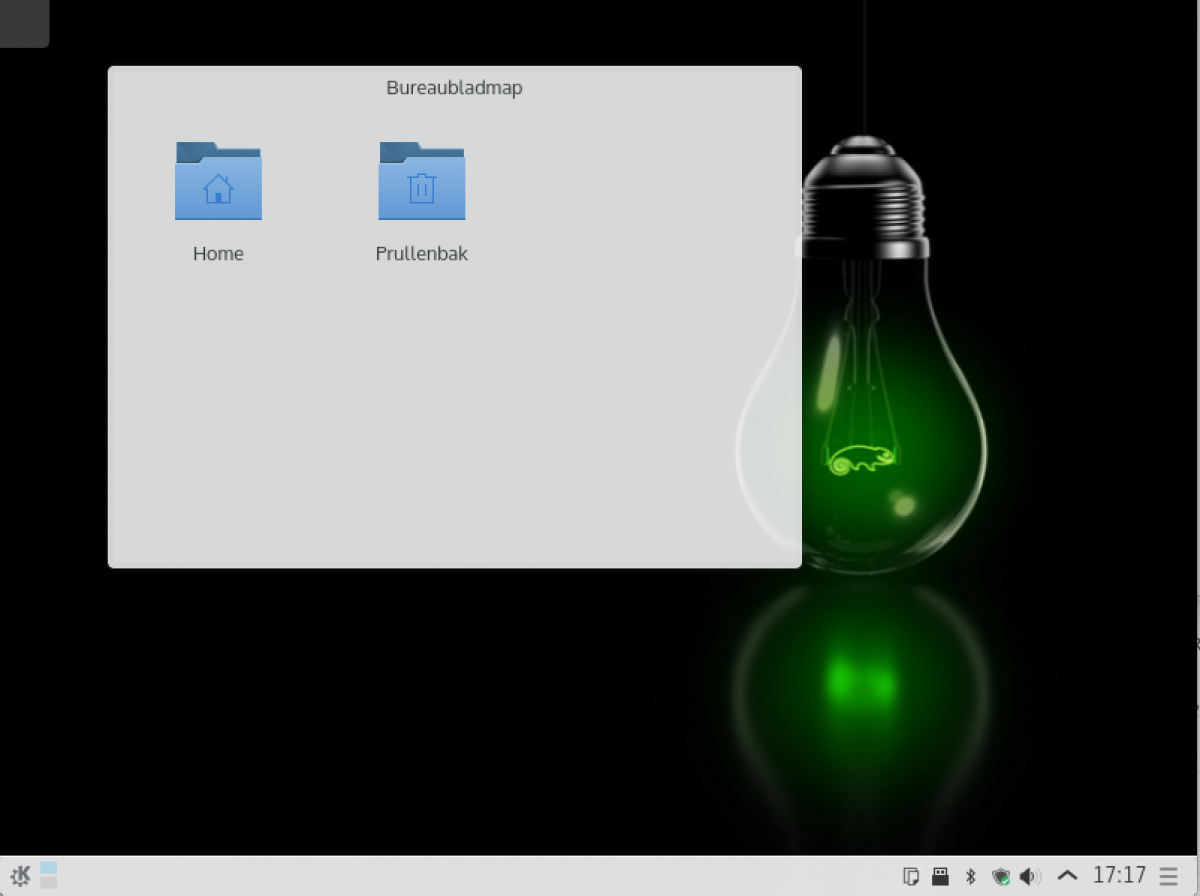Switch to the second virtual desktop in pager

[48, 882]
